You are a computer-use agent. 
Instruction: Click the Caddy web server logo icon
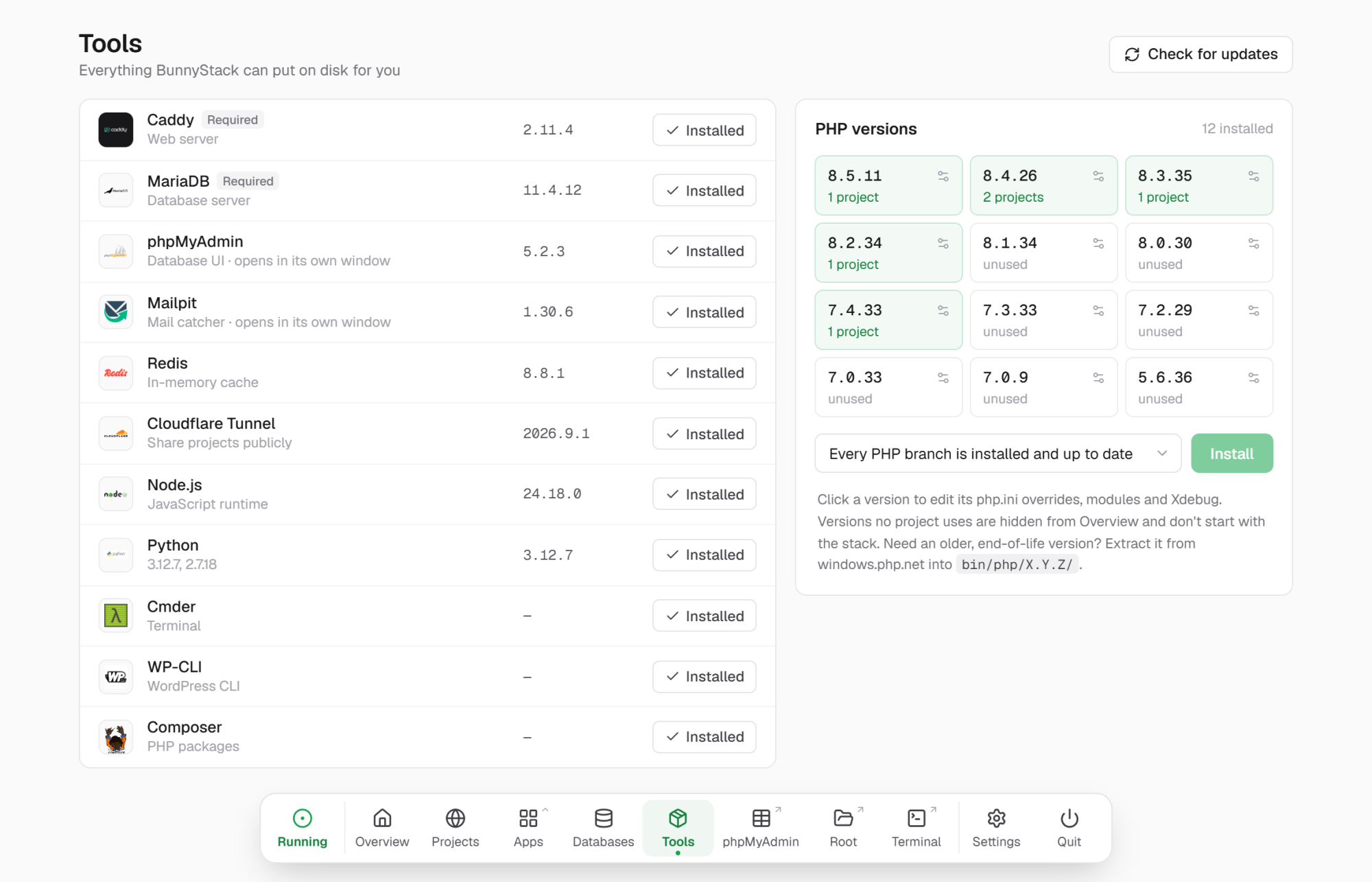[x=116, y=130]
